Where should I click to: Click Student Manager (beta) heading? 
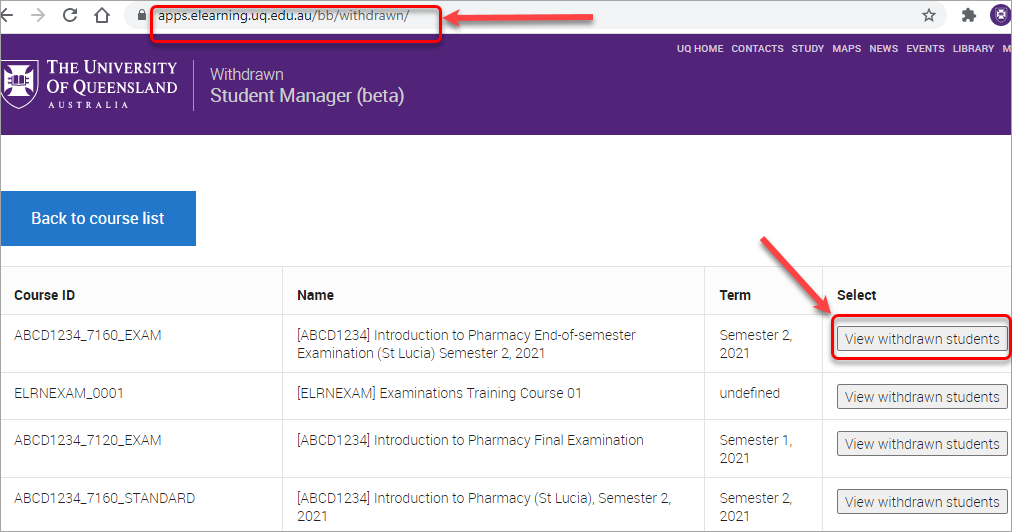click(307, 96)
